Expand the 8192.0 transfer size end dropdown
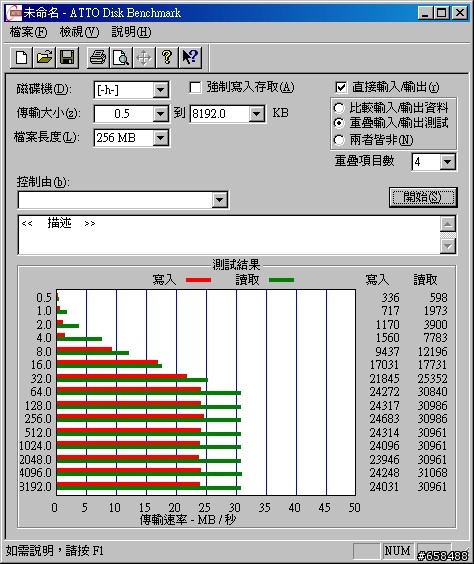The width and height of the screenshot is (474, 564). pyautogui.click(x=256, y=114)
